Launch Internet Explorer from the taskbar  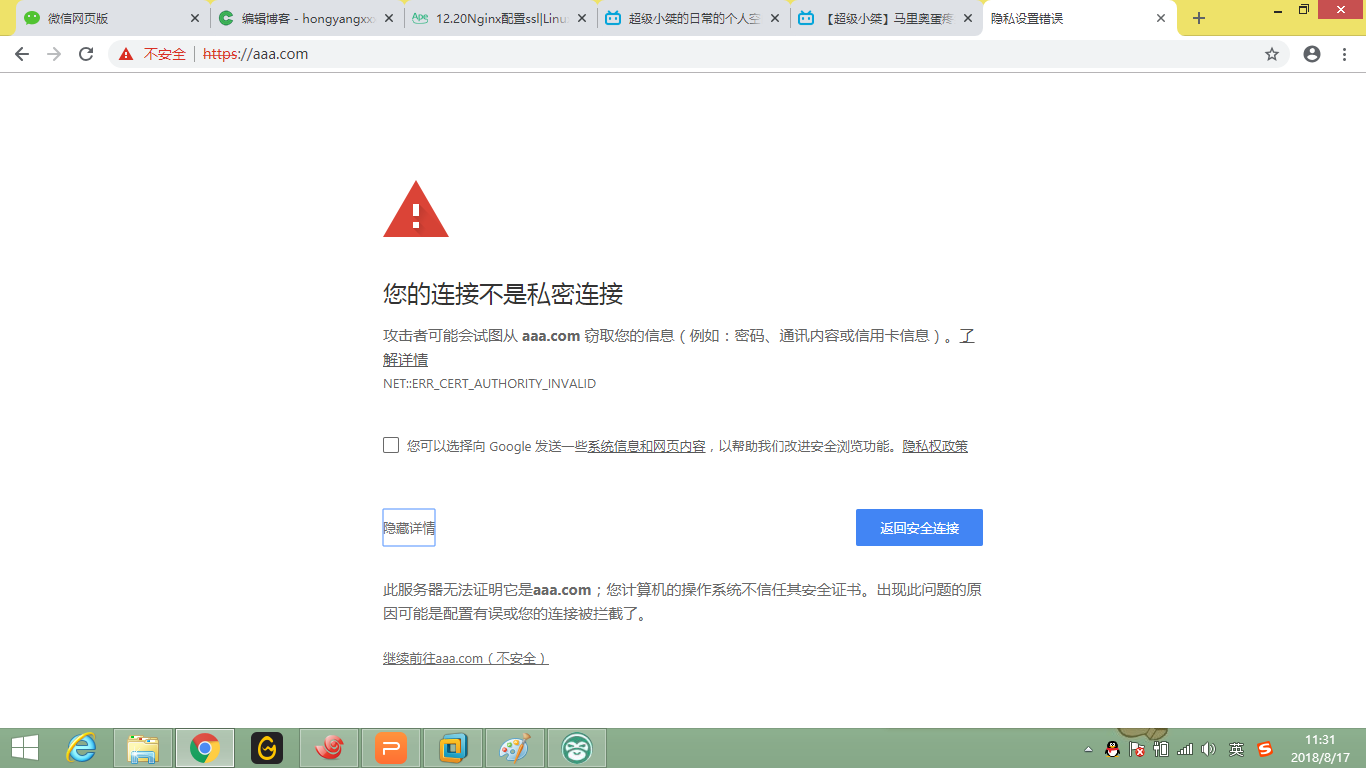(x=81, y=748)
